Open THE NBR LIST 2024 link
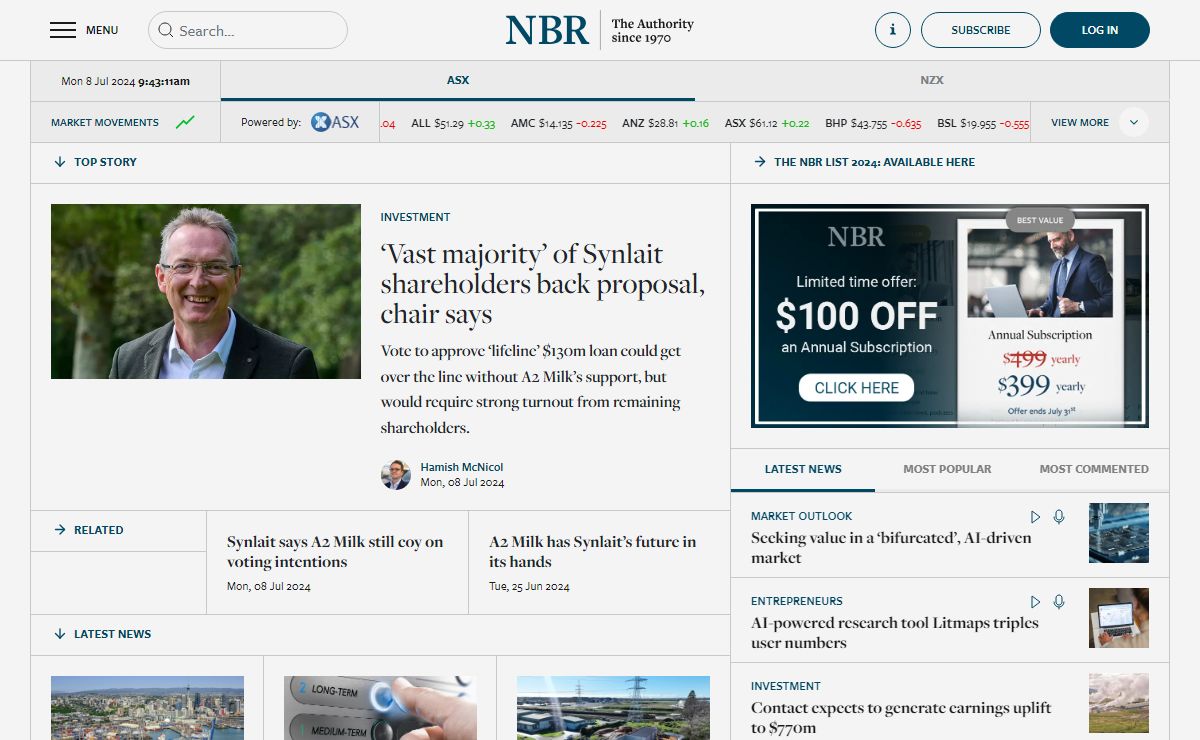Screen dimensions: 1200x740 (x=874, y=162)
